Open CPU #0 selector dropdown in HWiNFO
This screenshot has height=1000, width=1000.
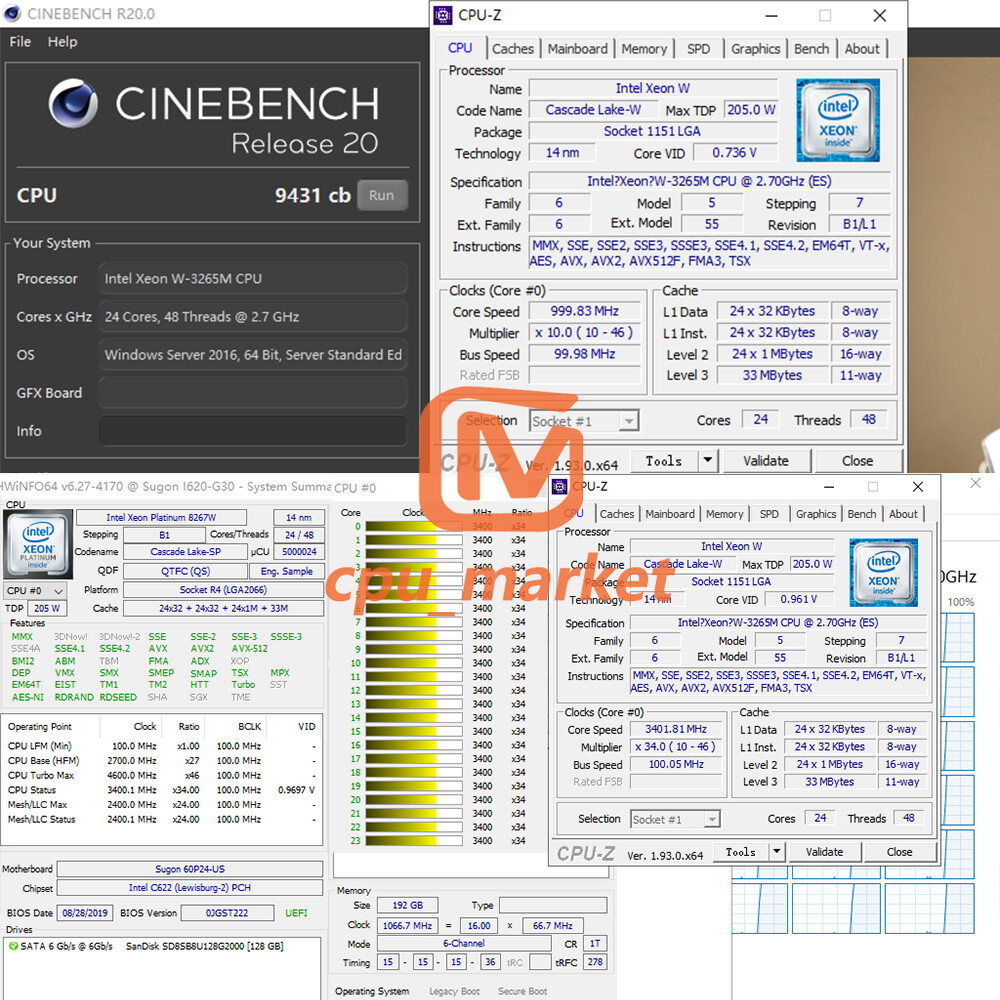point(35,591)
